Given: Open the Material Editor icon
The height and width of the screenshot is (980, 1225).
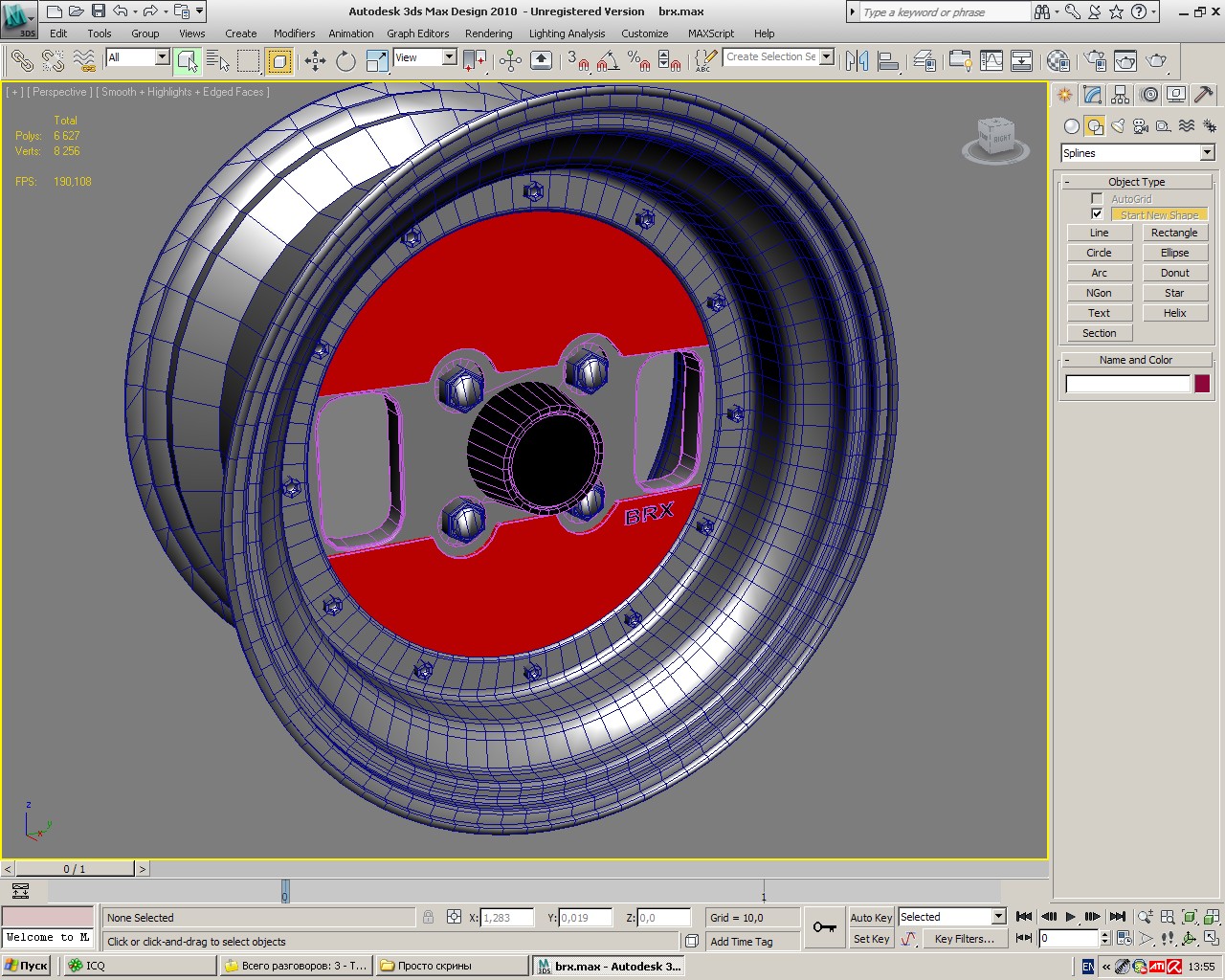Looking at the screenshot, I should (1058, 60).
